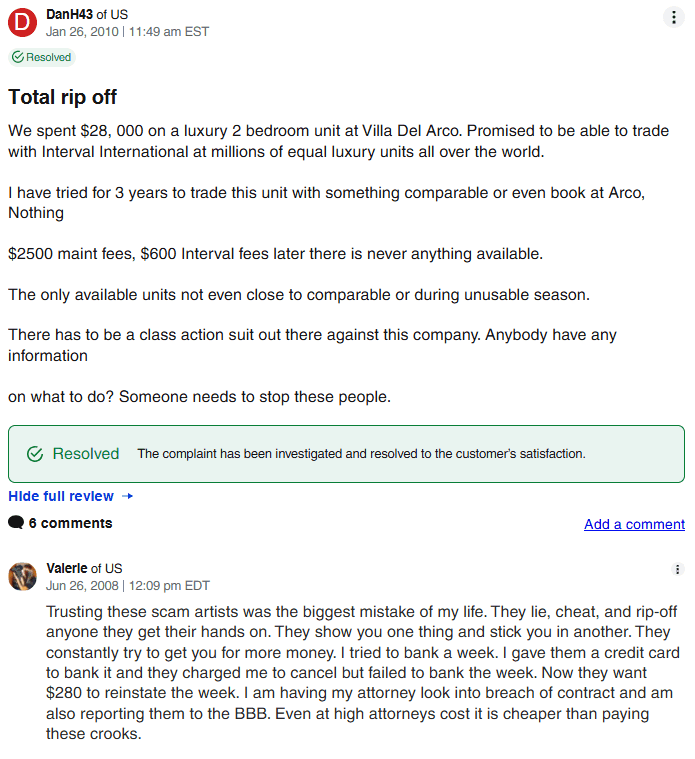
Task: Open the three-dot menu on DanH43's review
Action: pos(674,17)
